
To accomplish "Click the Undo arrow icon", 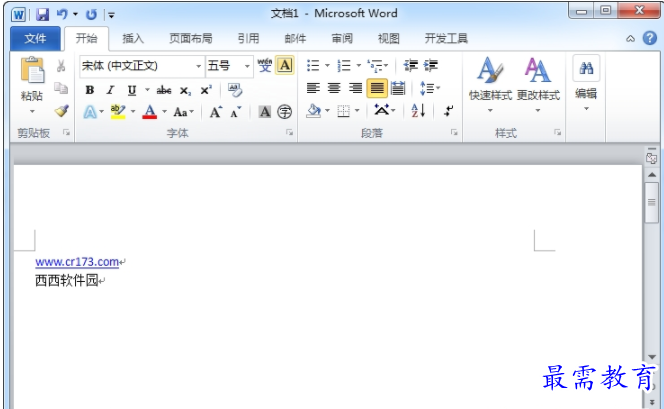I will [62, 15].
